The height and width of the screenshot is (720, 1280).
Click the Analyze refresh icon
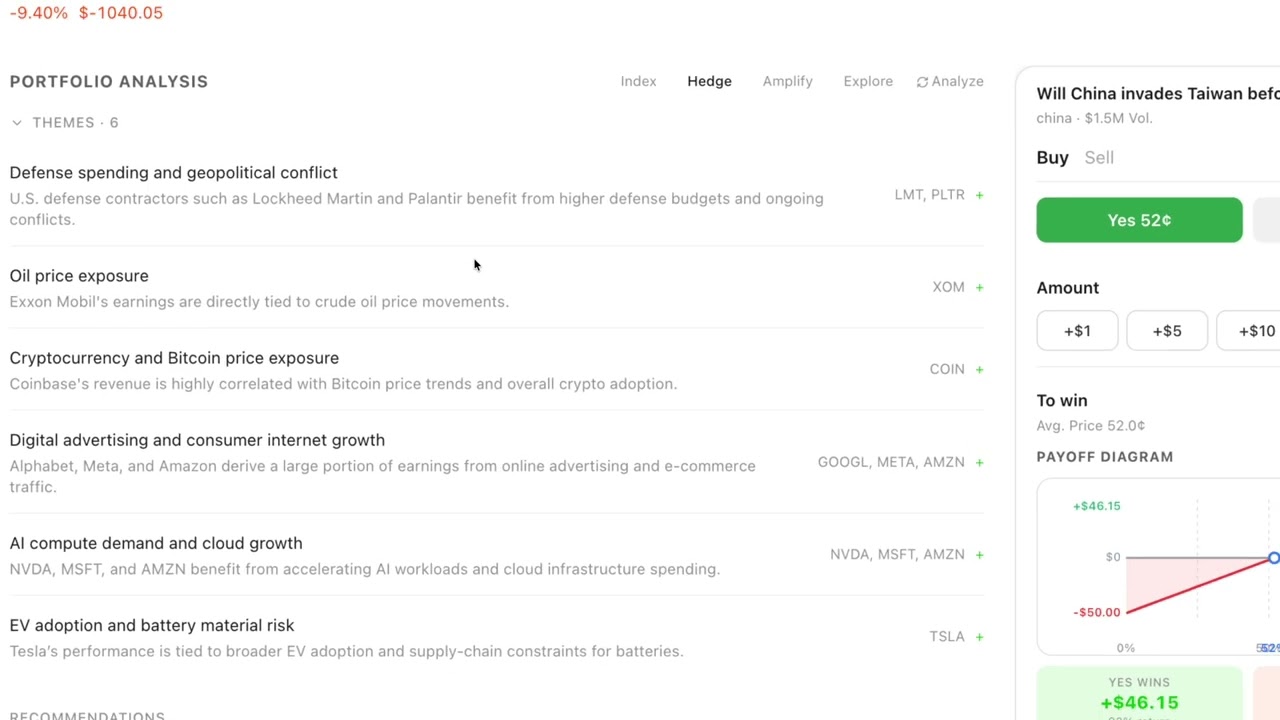(x=922, y=82)
